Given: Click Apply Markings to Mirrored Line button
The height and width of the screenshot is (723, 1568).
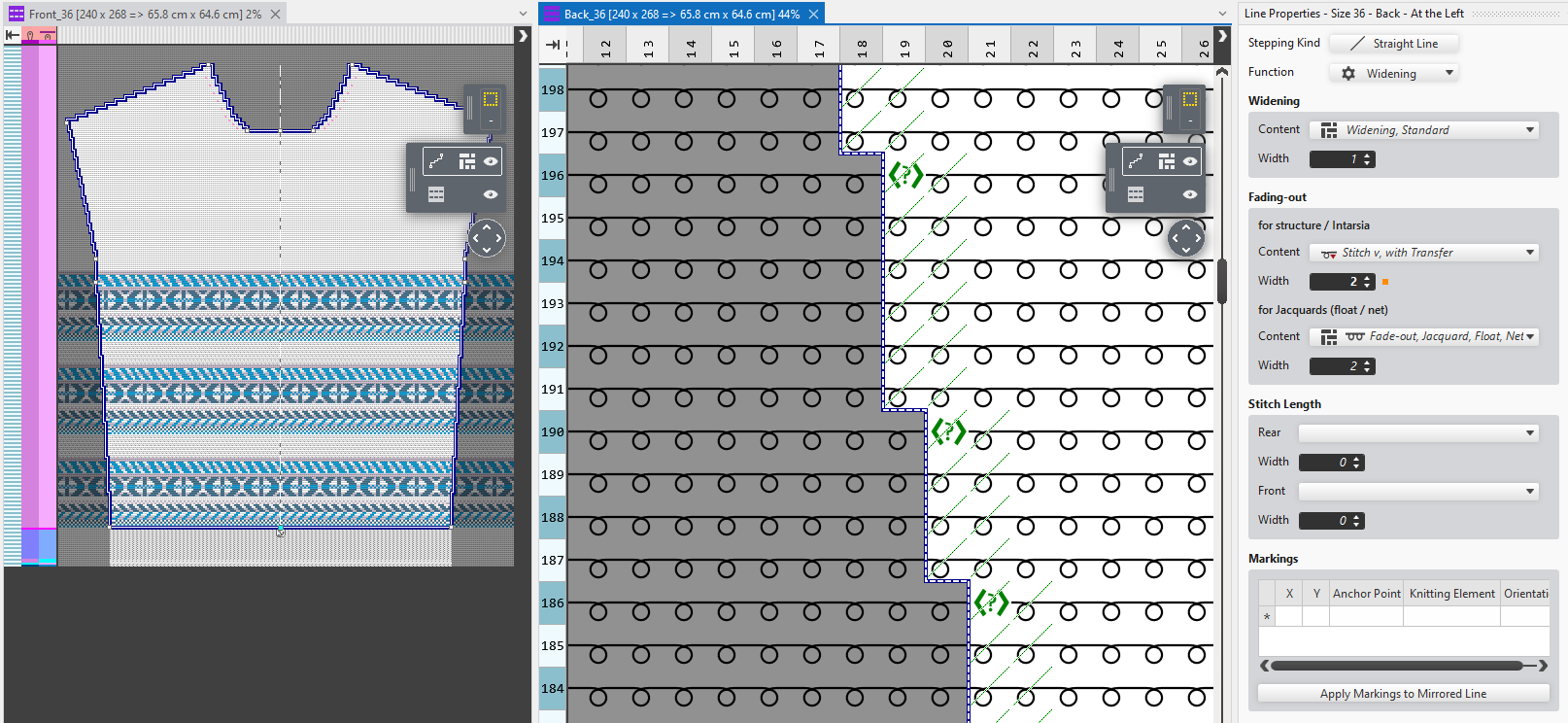Looking at the screenshot, I should pos(1403,694).
